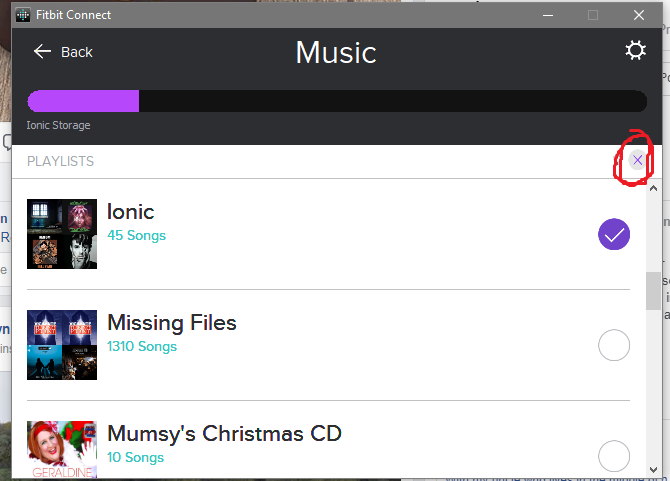
Task: Click the 1310 Songs count
Action: 142,347
